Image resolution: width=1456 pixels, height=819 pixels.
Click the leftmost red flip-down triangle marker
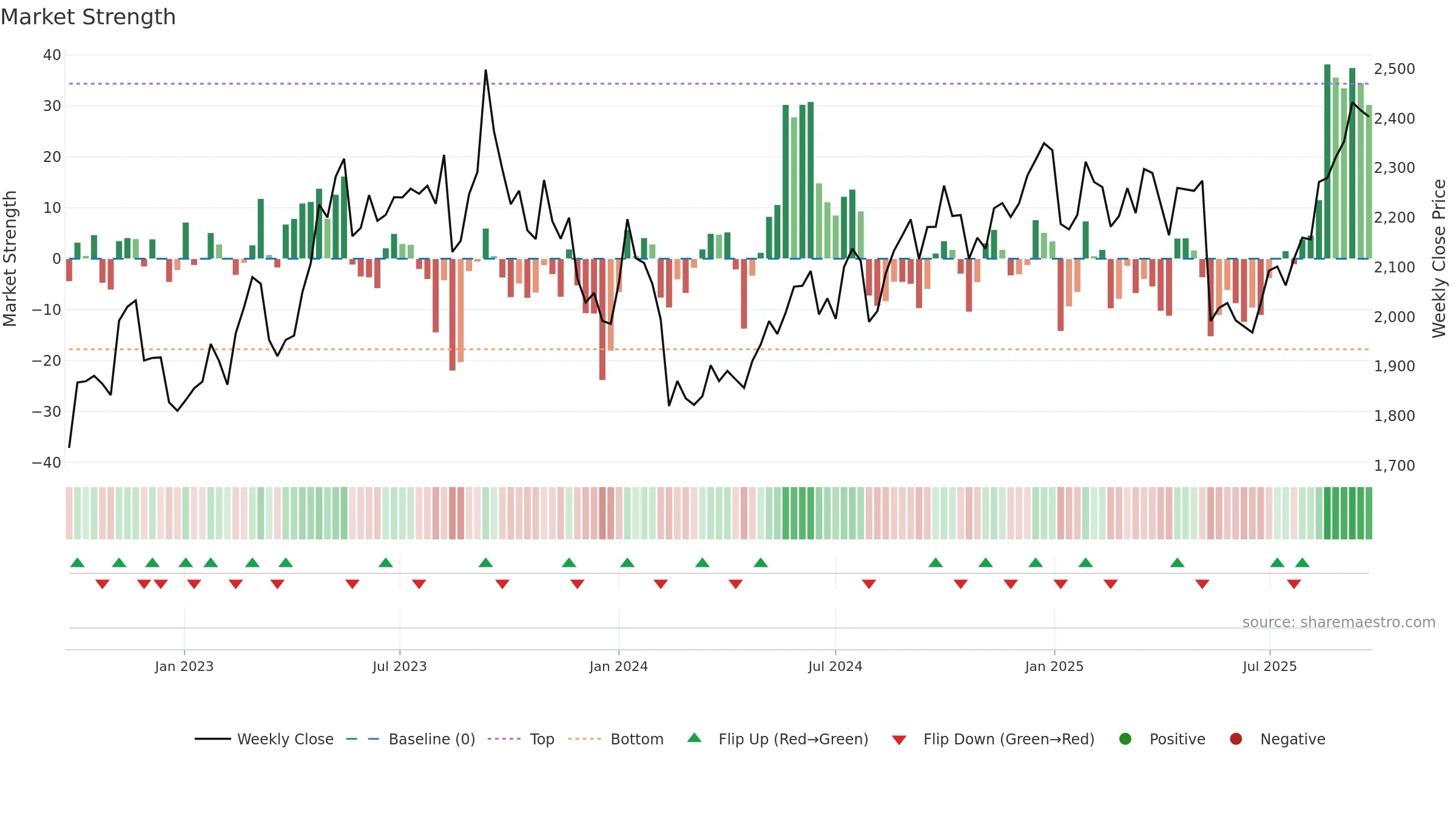point(103,584)
